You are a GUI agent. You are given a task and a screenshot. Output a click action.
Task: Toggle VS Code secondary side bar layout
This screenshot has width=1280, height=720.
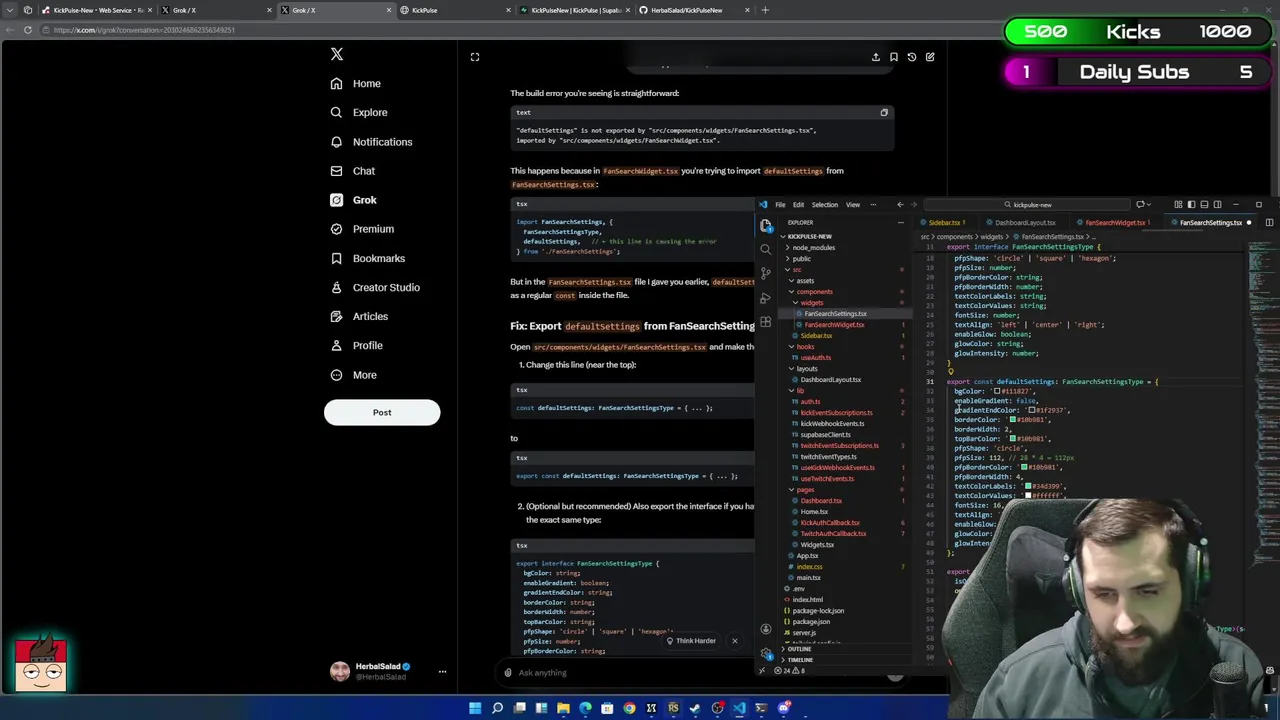coord(1217,205)
